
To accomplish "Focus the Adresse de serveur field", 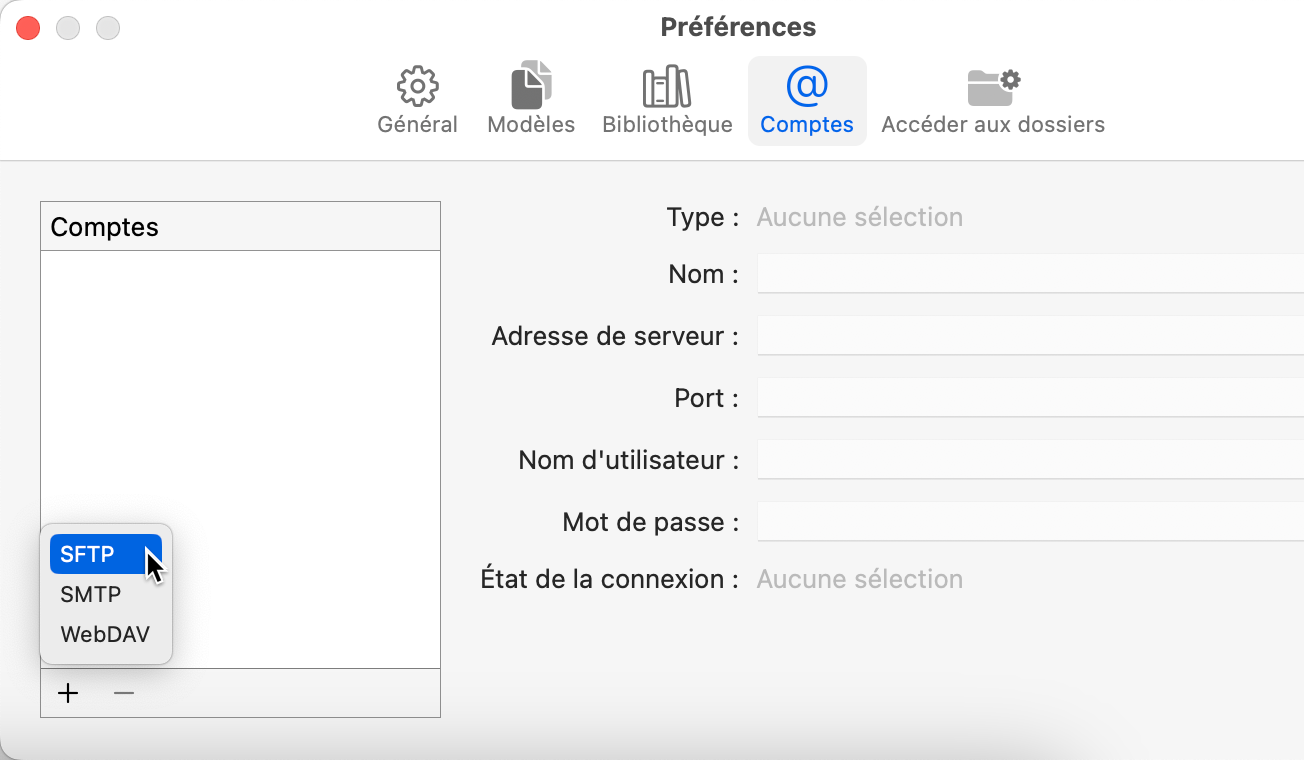I will tap(1020, 336).
